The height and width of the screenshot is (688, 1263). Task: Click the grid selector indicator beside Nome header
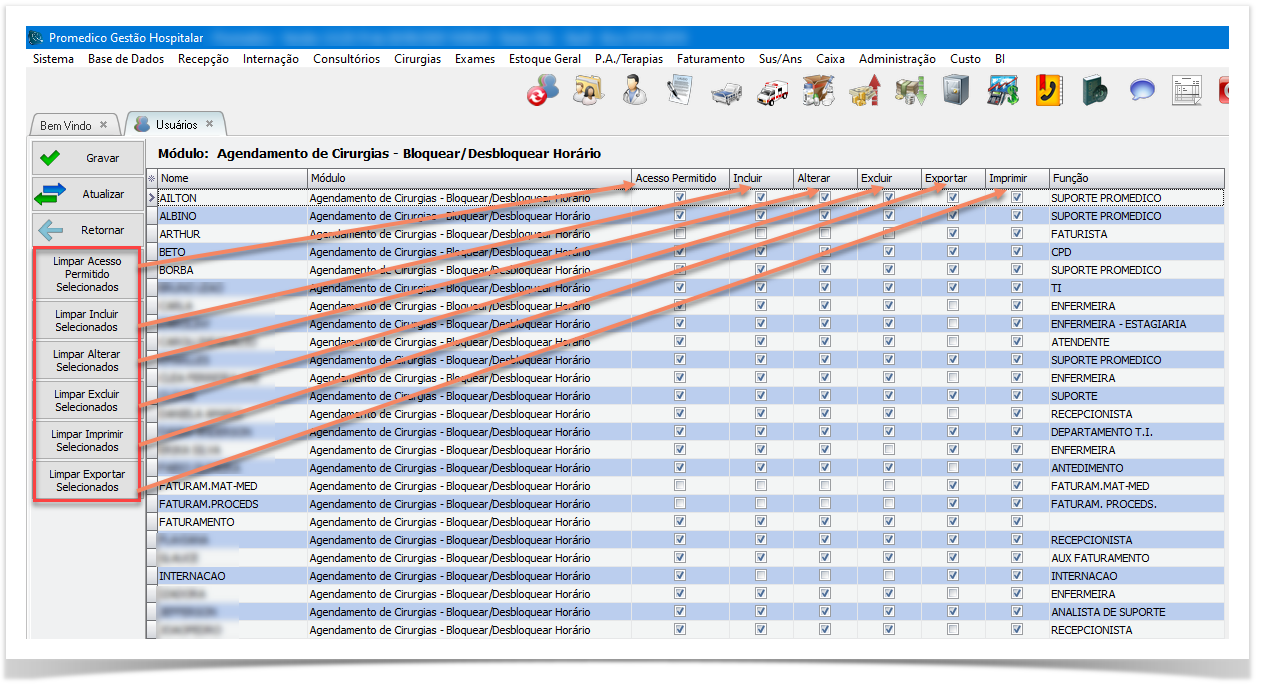coord(151,179)
